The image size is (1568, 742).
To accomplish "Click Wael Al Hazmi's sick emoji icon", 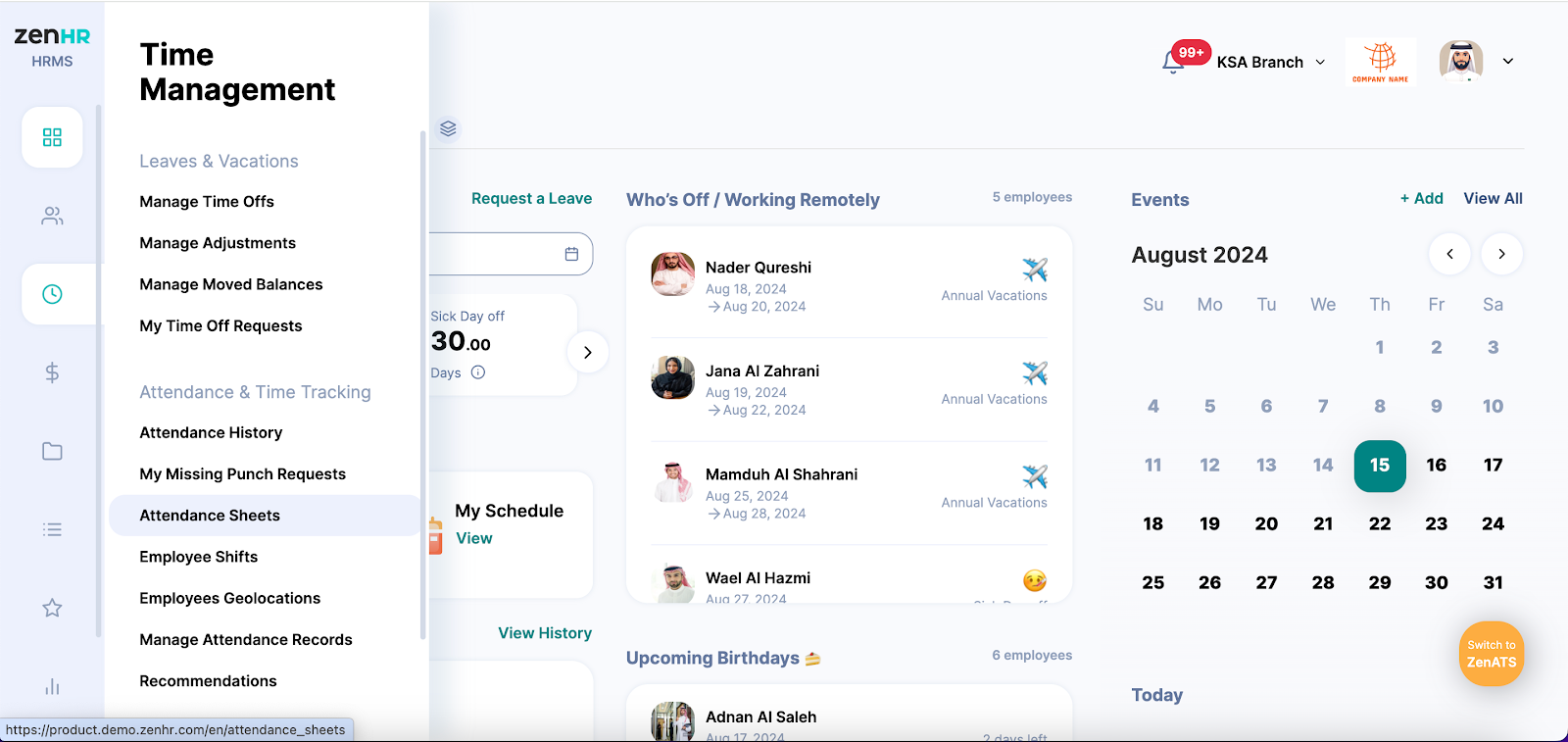I will coord(1035,580).
